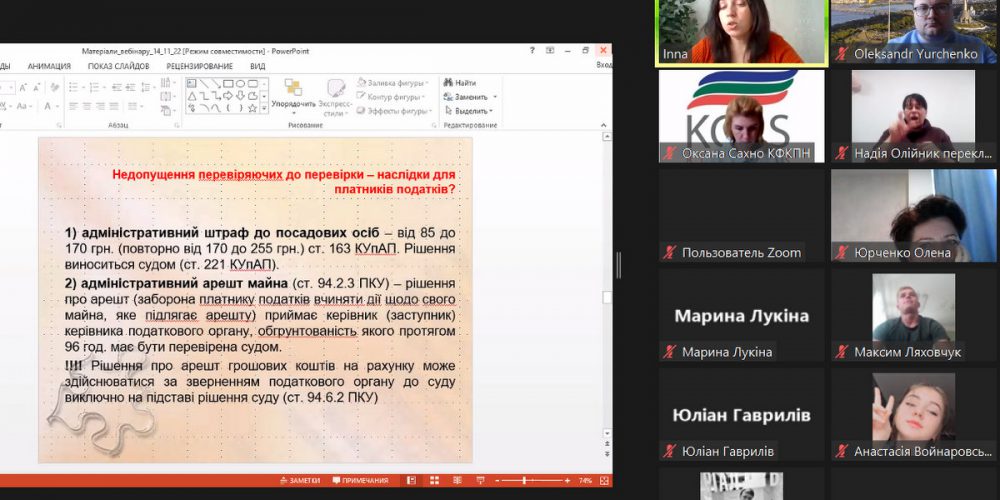Collapse the ribbon with the arrow
The height and width of the screenshot is (500, 1000).
[604, 125]
